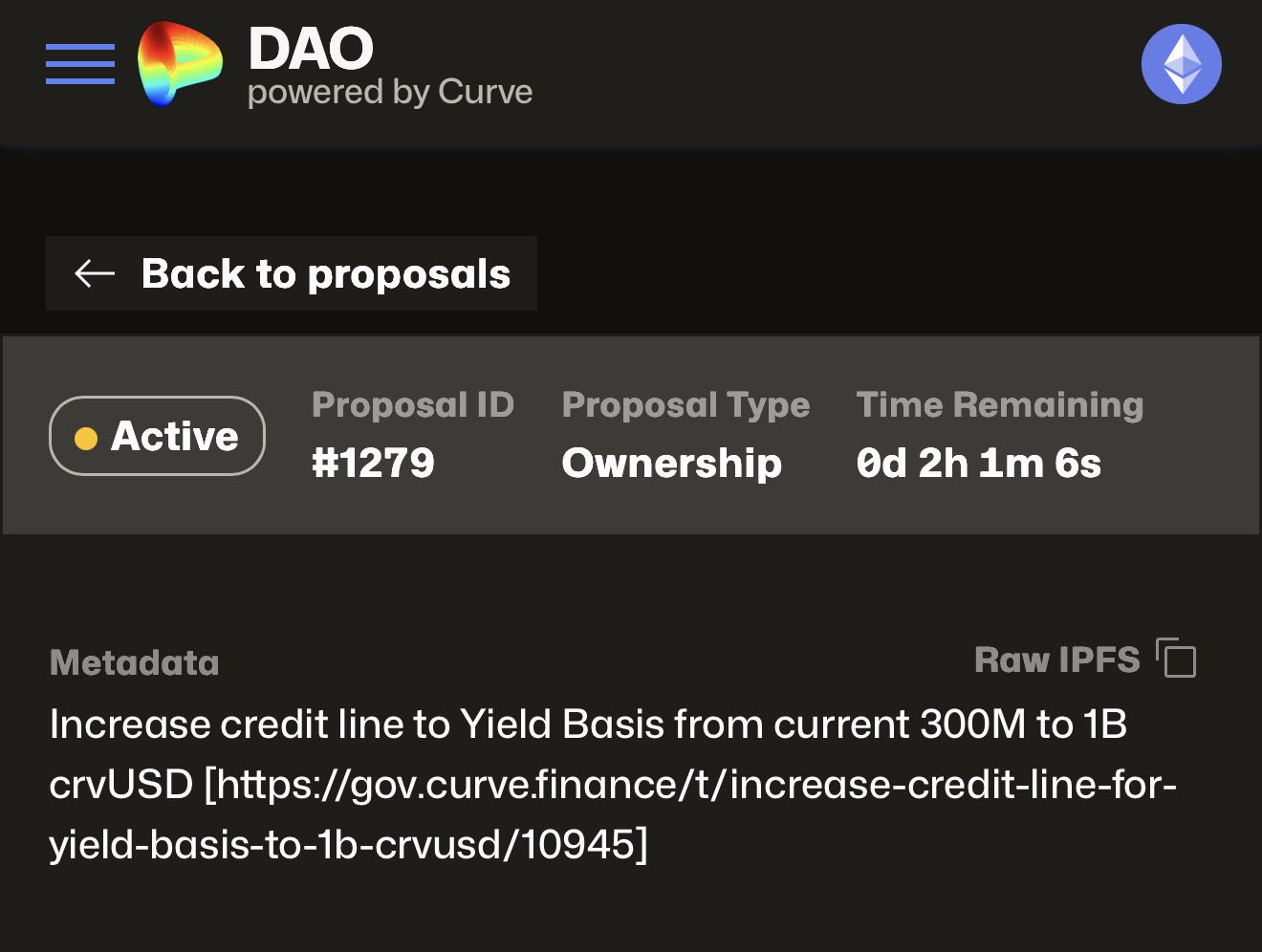Click the Proposal ID label
The height and width of the screenshot is (952, 1262).
413,405
